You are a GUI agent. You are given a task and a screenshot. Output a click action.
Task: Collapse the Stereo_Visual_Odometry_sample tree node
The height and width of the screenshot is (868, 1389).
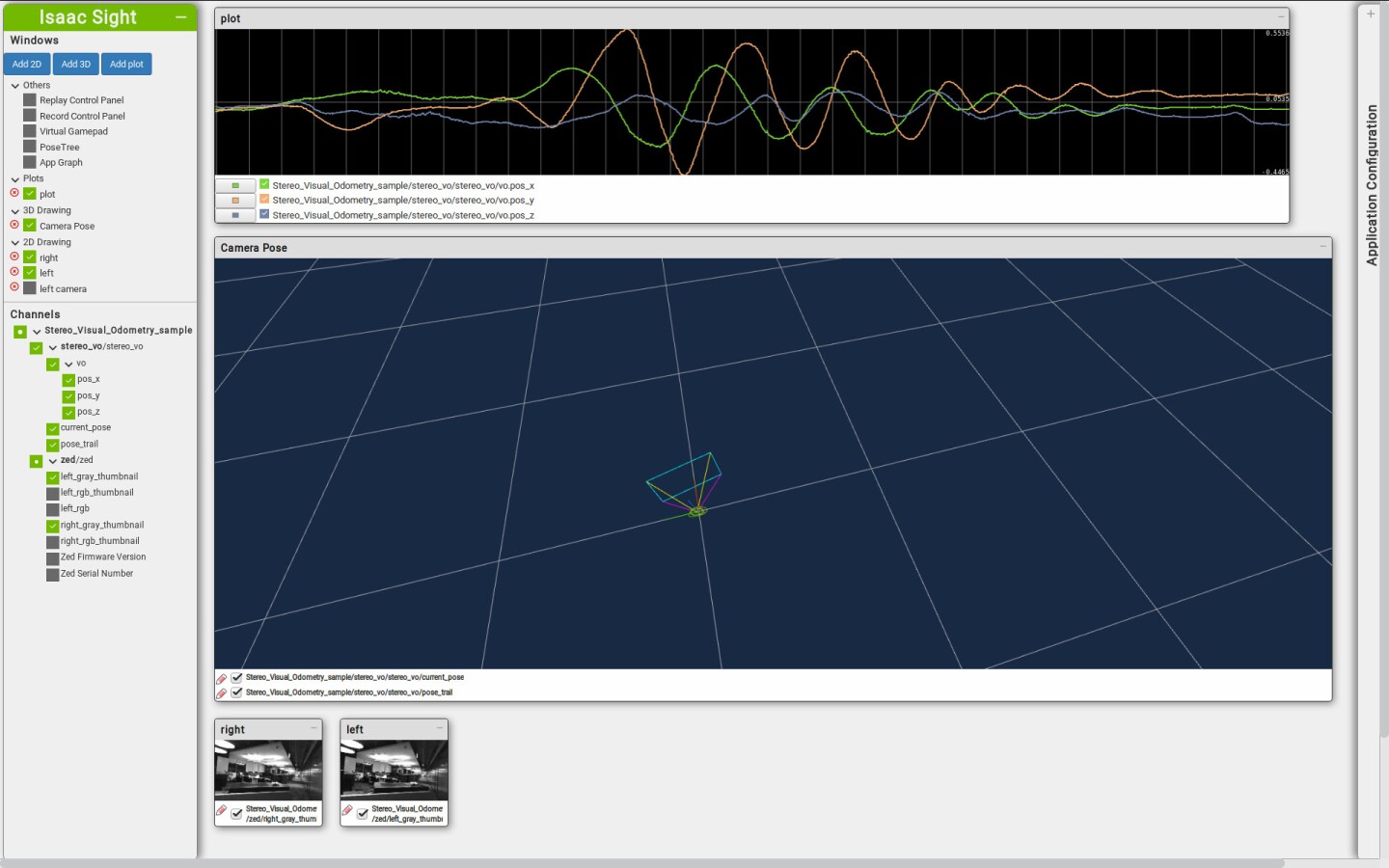(37, 331)
